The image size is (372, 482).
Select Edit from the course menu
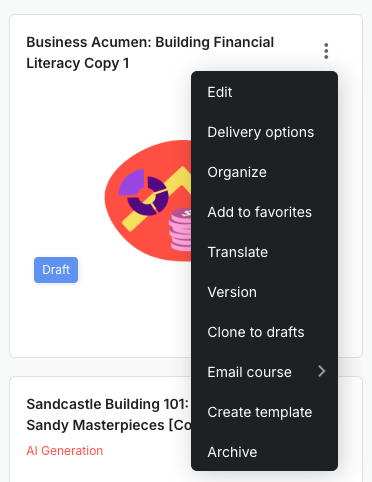pyautogui.click(x=264, y=92)
